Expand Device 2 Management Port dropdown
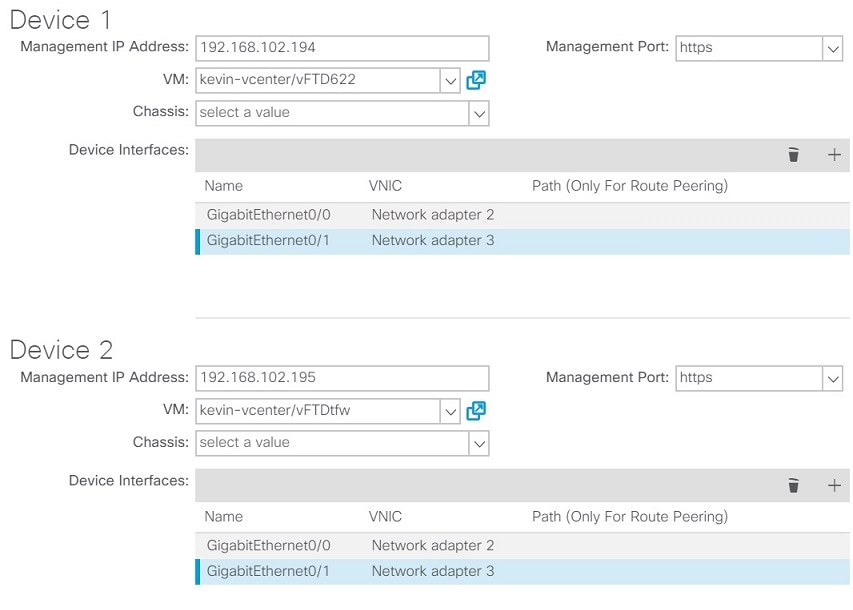 click(832, 379)
